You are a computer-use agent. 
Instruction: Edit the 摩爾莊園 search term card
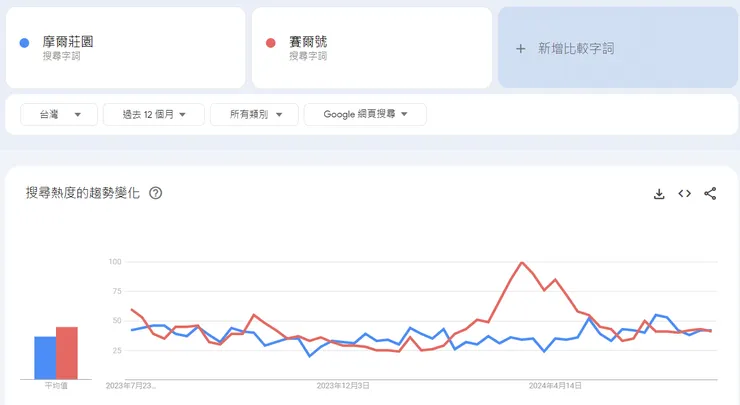tap(125, 48)
